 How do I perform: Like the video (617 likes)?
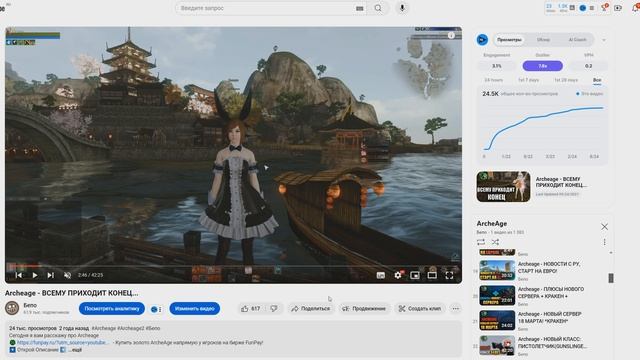coord(250,309)
